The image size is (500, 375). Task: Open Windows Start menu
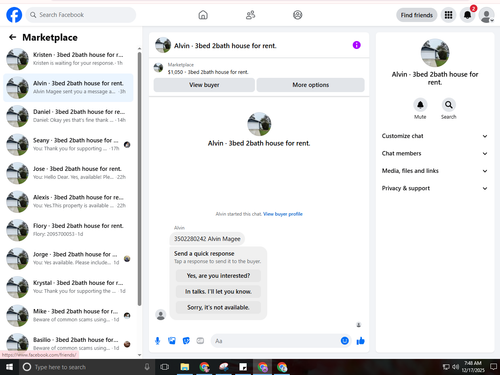coord(9,367)
